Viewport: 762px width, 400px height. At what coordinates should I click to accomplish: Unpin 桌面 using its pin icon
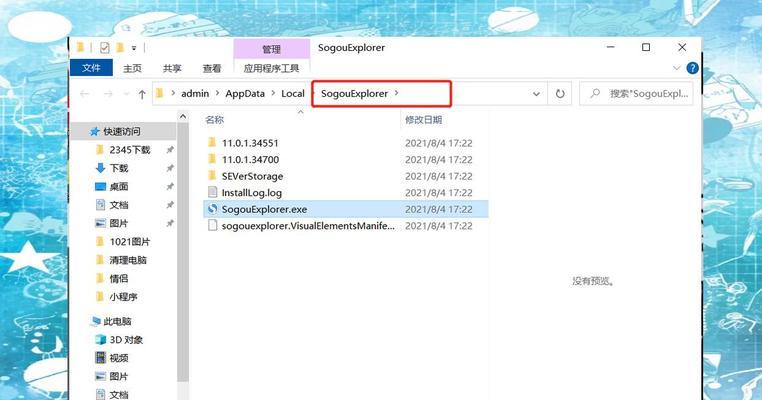pyautogui.click(x=170, y=187)
